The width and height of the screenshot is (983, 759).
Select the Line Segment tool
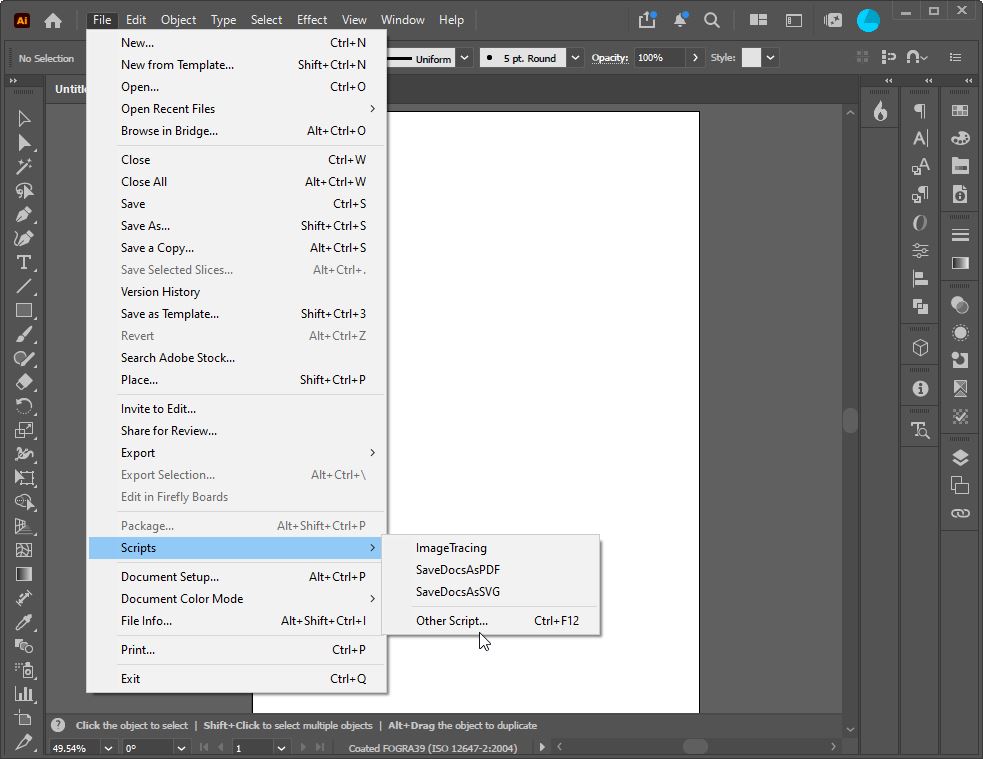24,286
